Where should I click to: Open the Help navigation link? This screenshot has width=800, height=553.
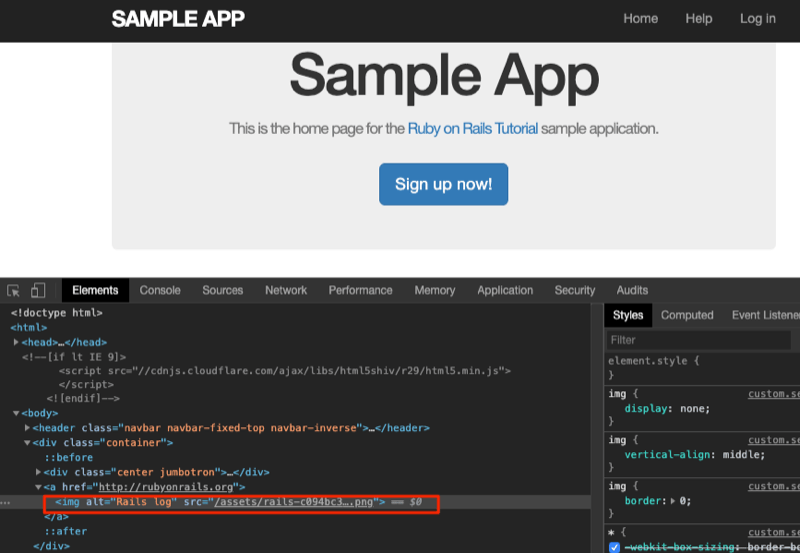(x=698, y=19)
